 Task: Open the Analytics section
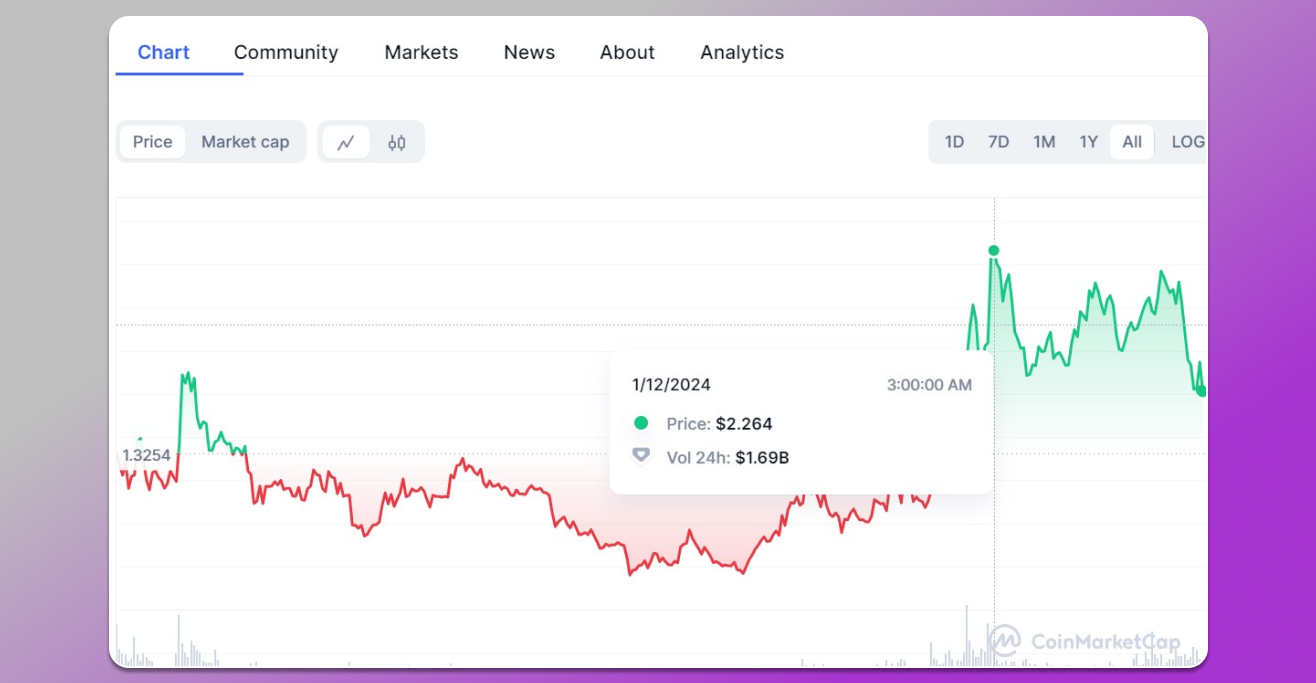(x=742, y=52)
